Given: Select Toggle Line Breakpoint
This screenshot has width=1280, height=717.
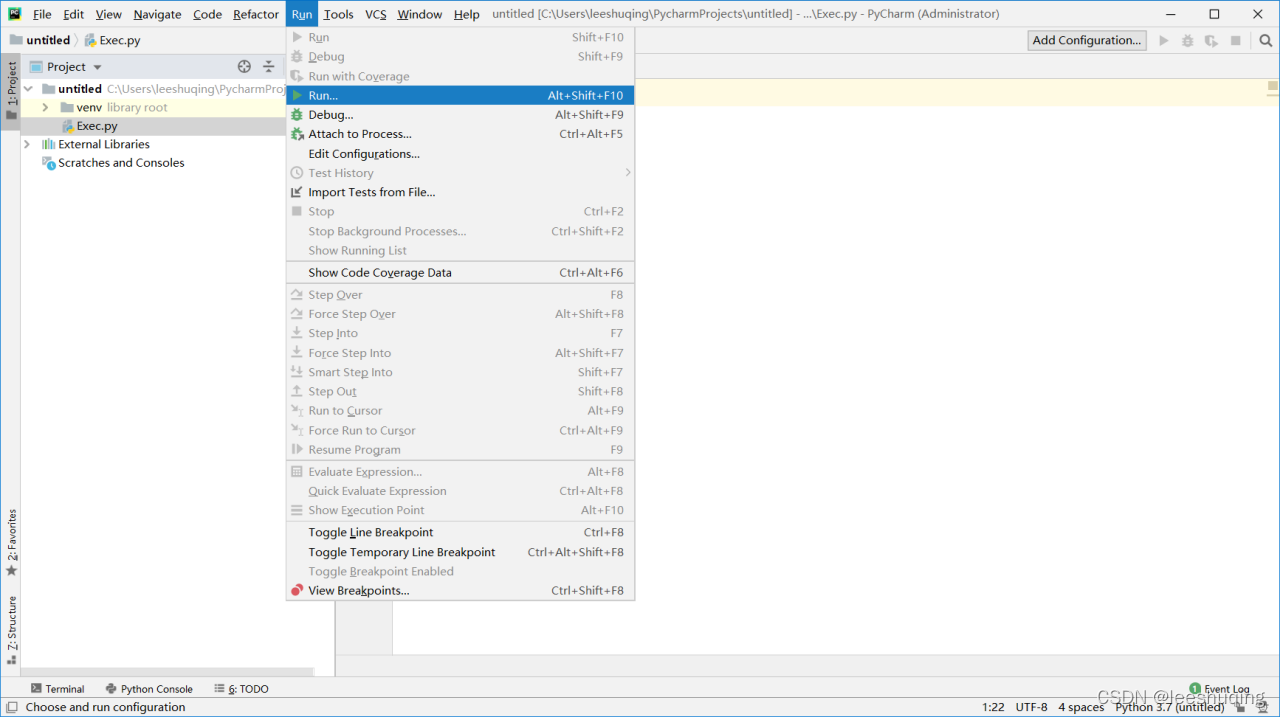Looking at the screenshot, I should 460,532.
